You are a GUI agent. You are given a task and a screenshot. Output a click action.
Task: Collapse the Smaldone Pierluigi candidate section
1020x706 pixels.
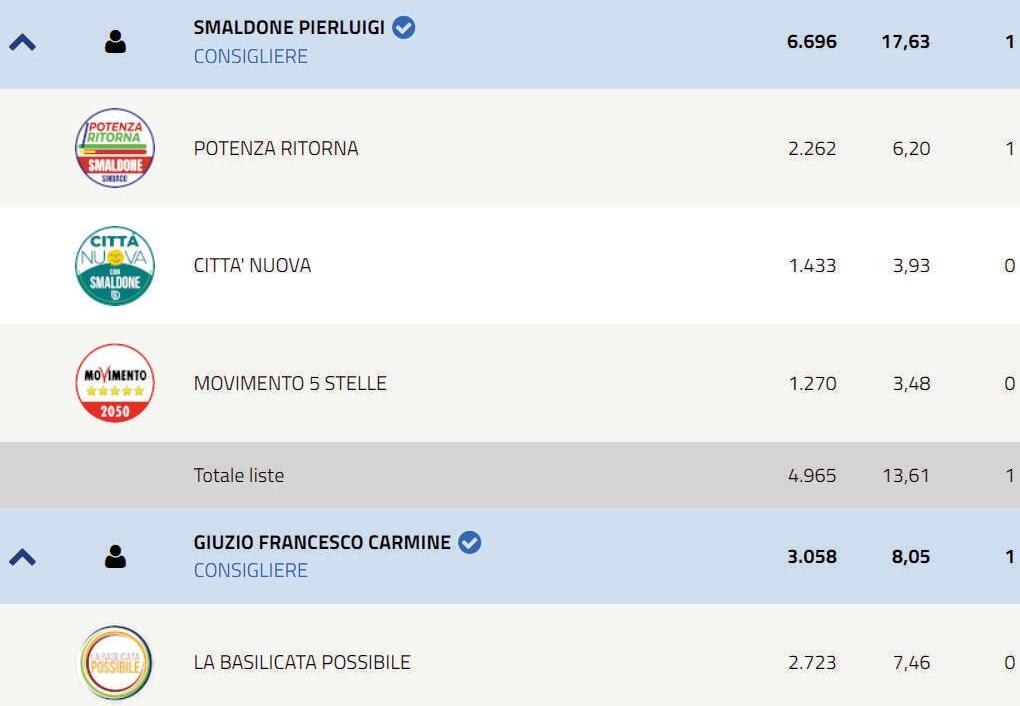[22, 42]
